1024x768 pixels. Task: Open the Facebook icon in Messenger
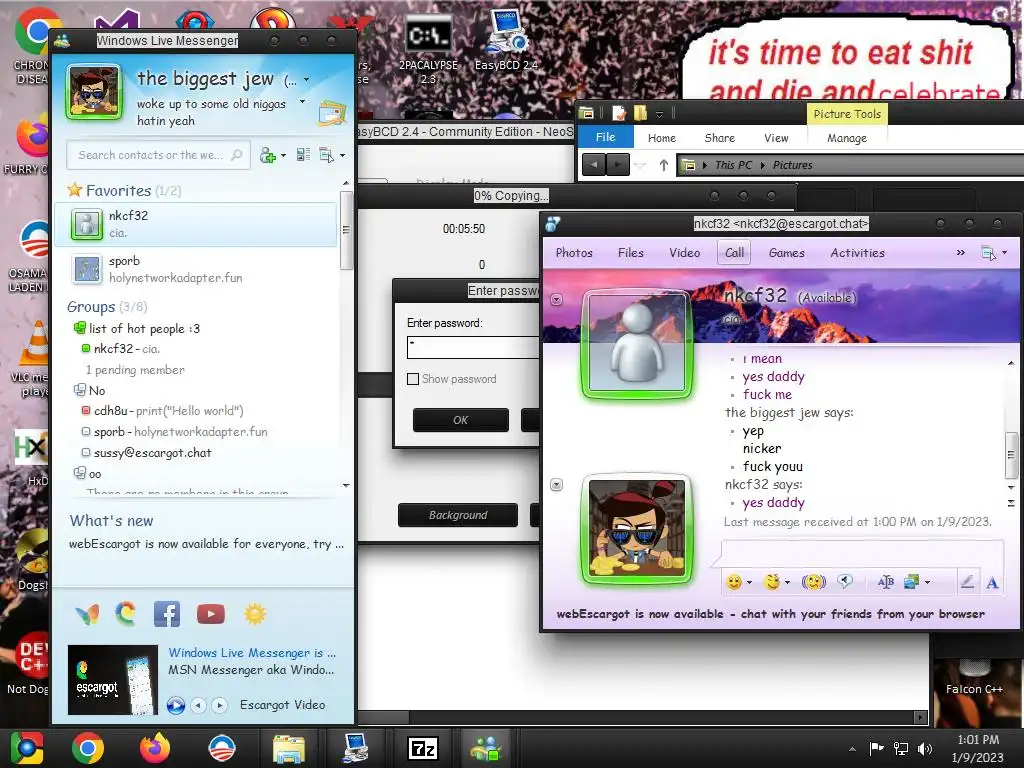click(167, 614)
